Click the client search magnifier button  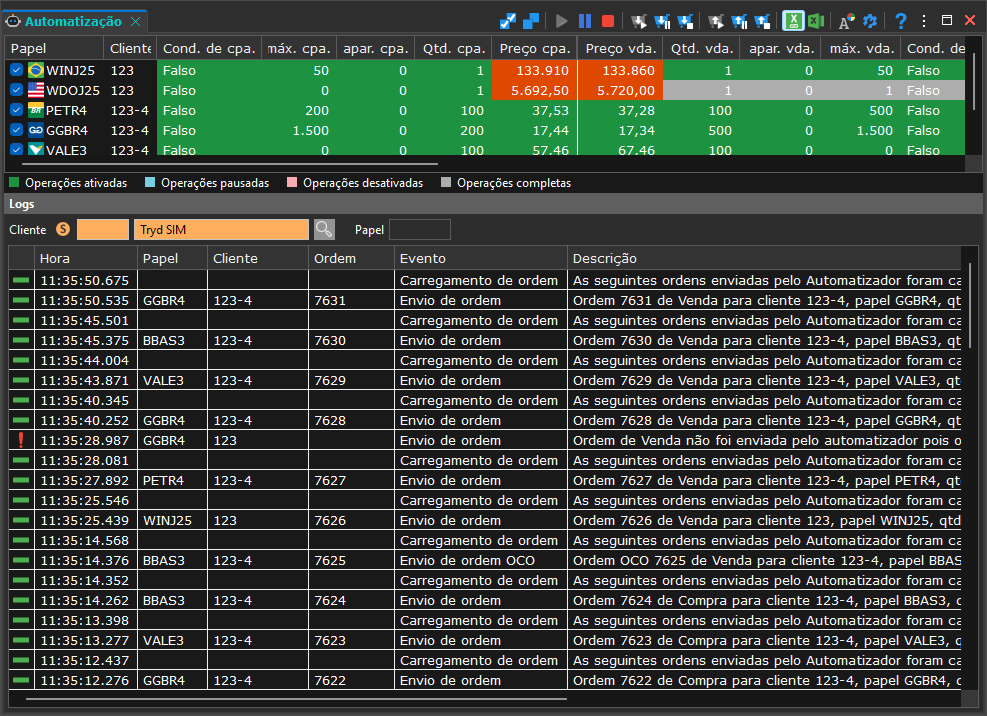pos(324,229)
